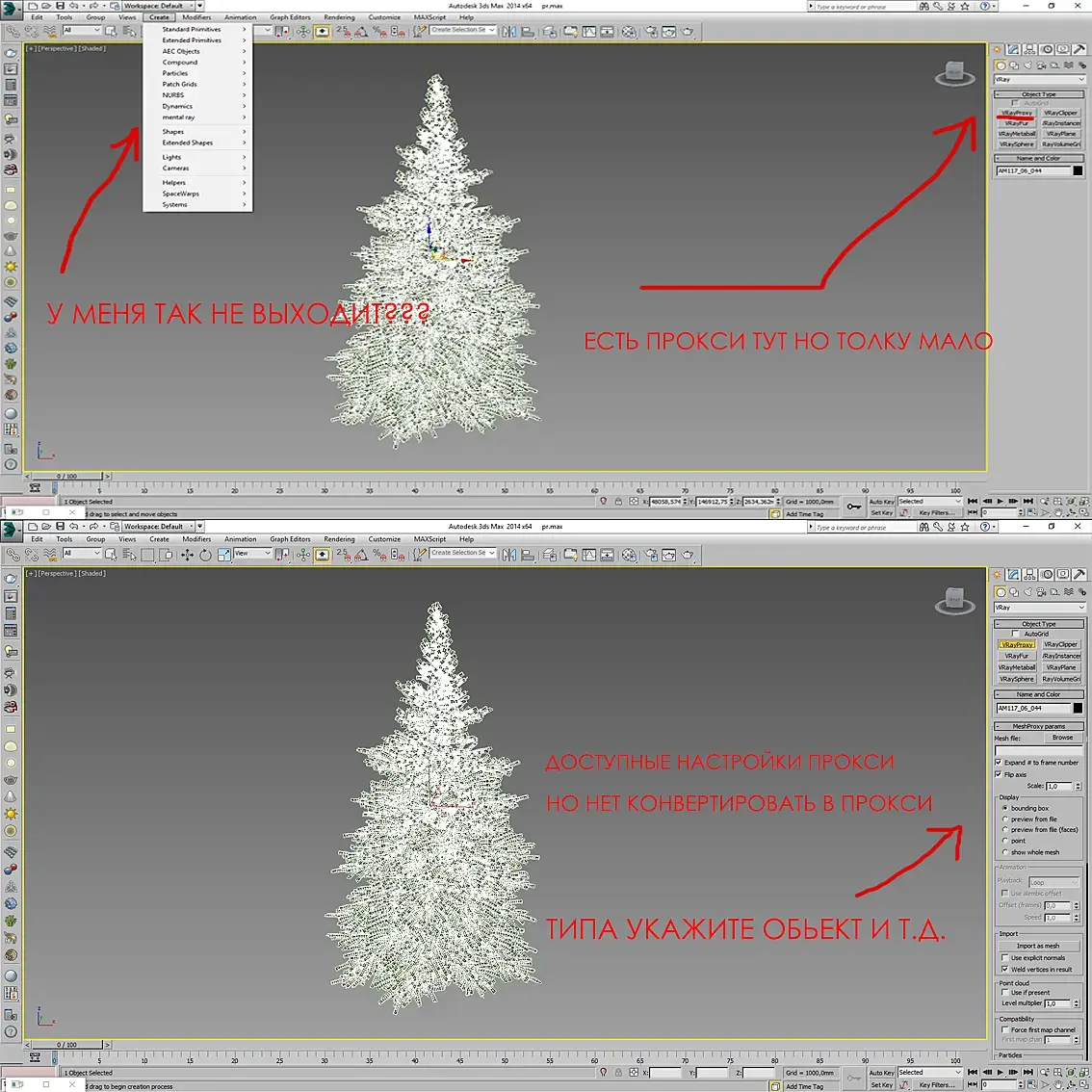This screenshot has height=1092, width=1092.
Task: Open VRay category dropdown in upper panel
Action: click(x=1039, y=79)
